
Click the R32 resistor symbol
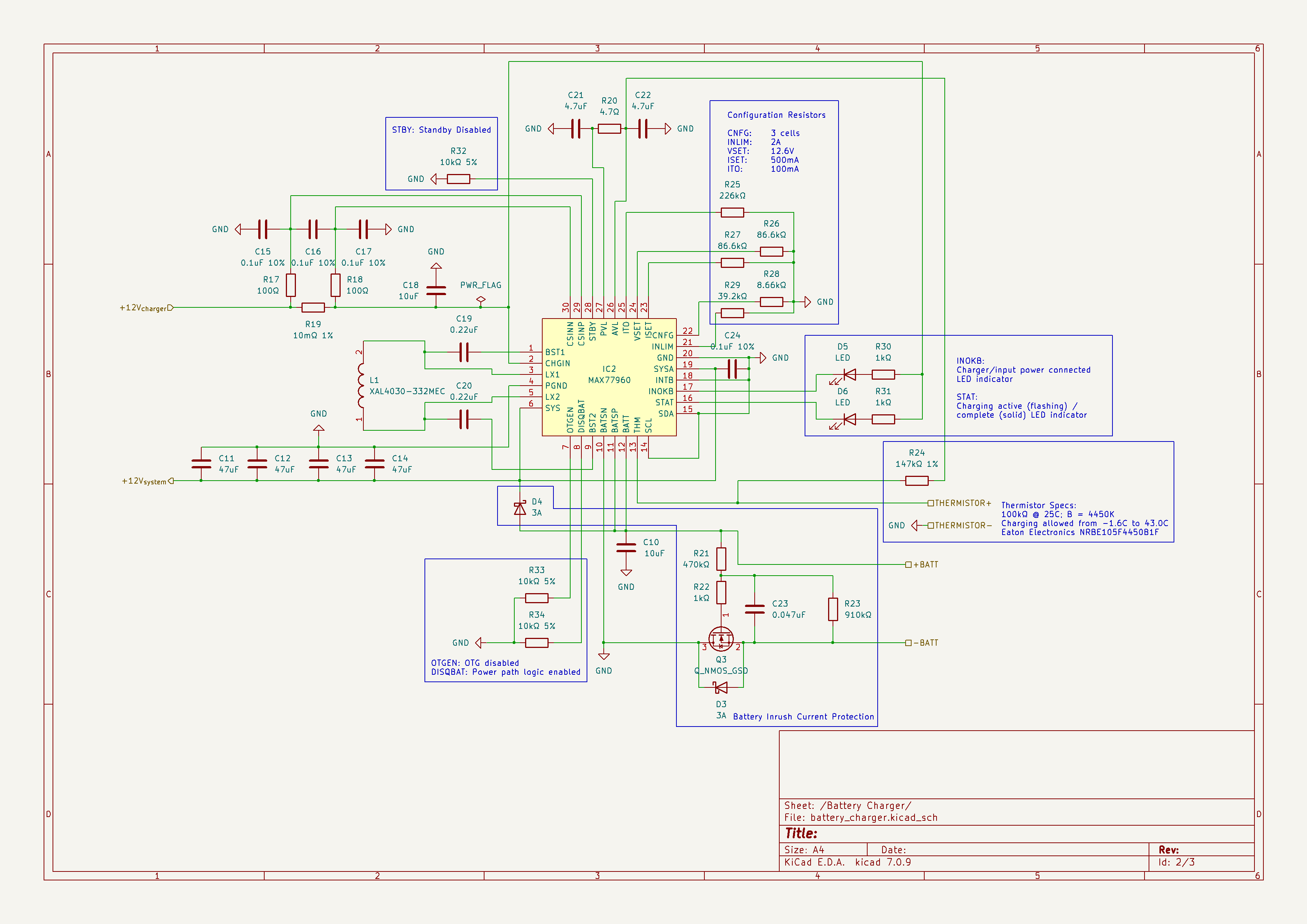(x=458, y=179)
